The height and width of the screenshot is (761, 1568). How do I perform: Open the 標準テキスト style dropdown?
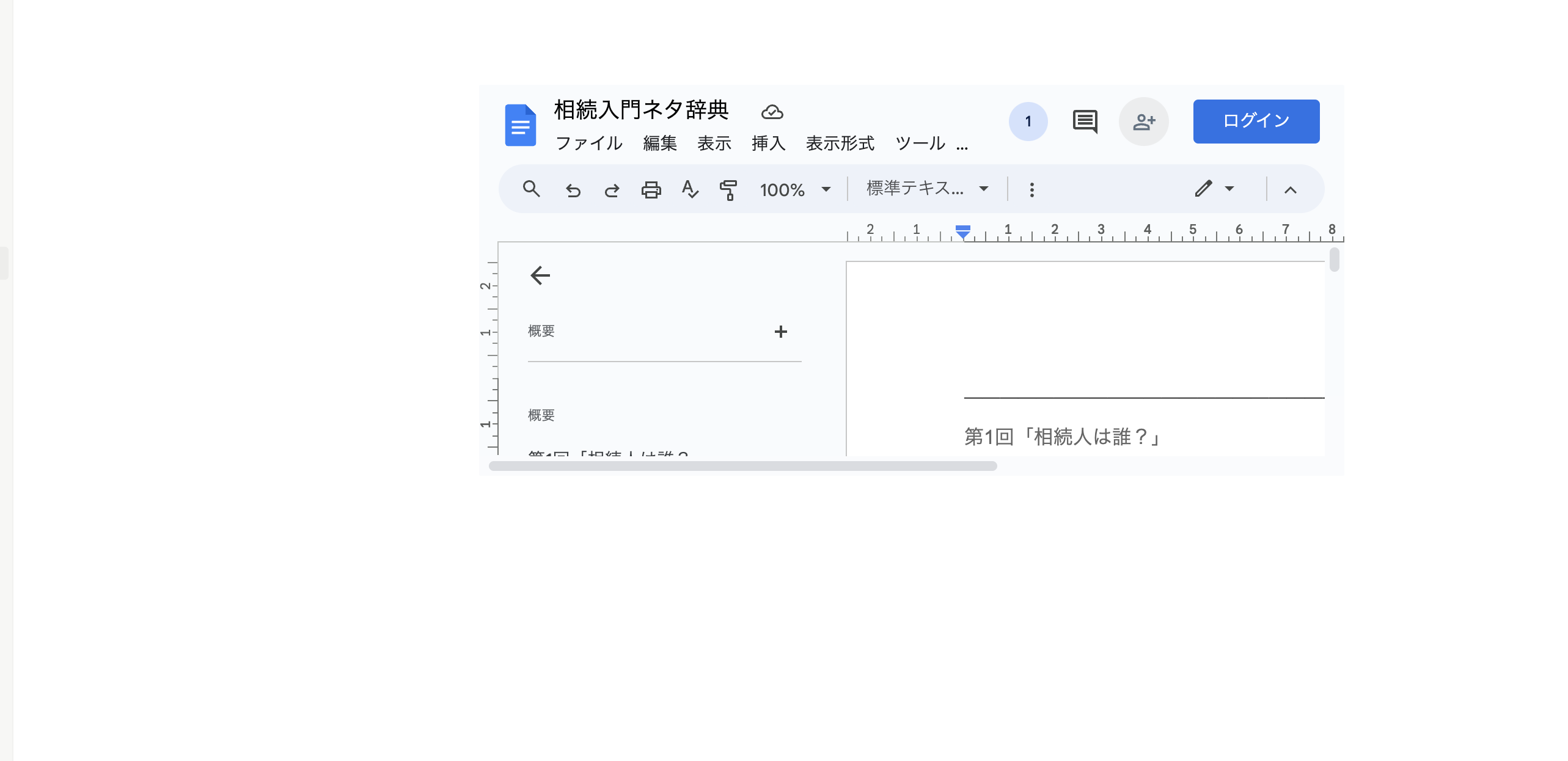(927, 189)
